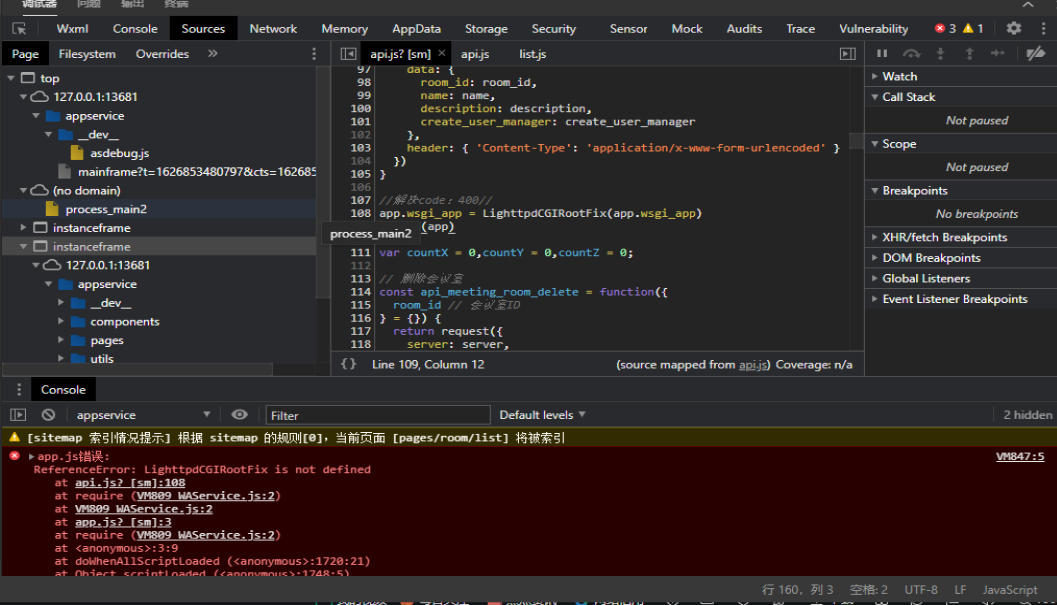
Task: Open app.js? [sm]:3 stack link
Action: pos(123,522)
